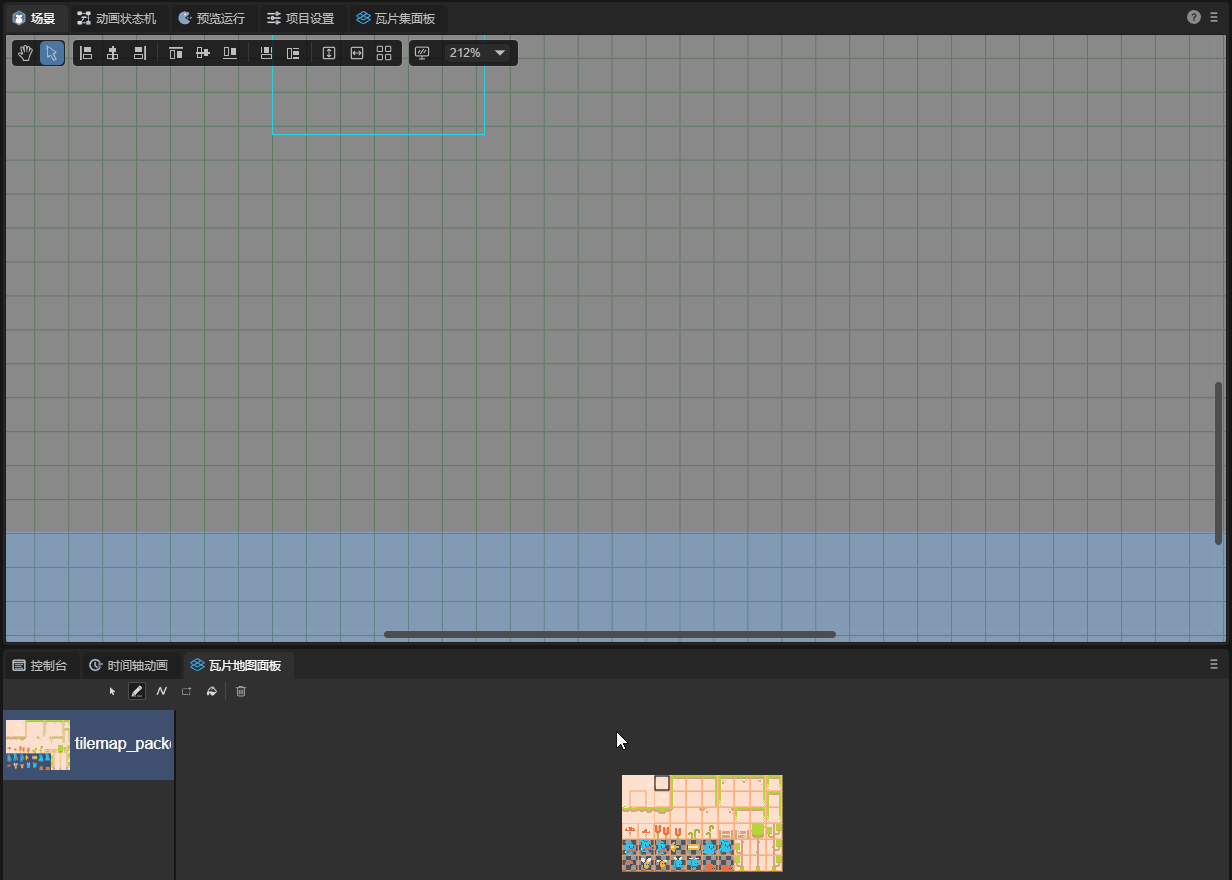Viewport: 1232px width, 880px height.
Task: Toggle the rectangle draw tool in tilemap panel
Action: pyautogui.click(x=186, y=691)
